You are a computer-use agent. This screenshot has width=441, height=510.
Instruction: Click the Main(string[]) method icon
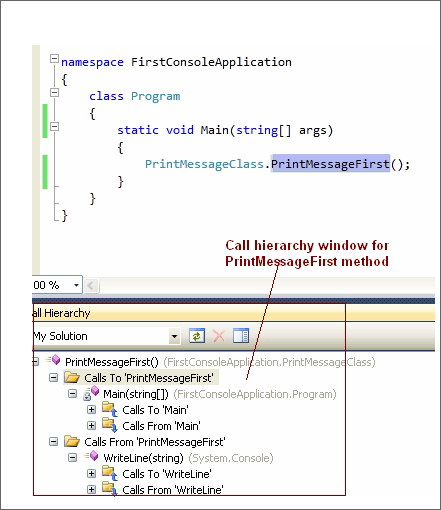pyautogui.click(x=91, y=393)
